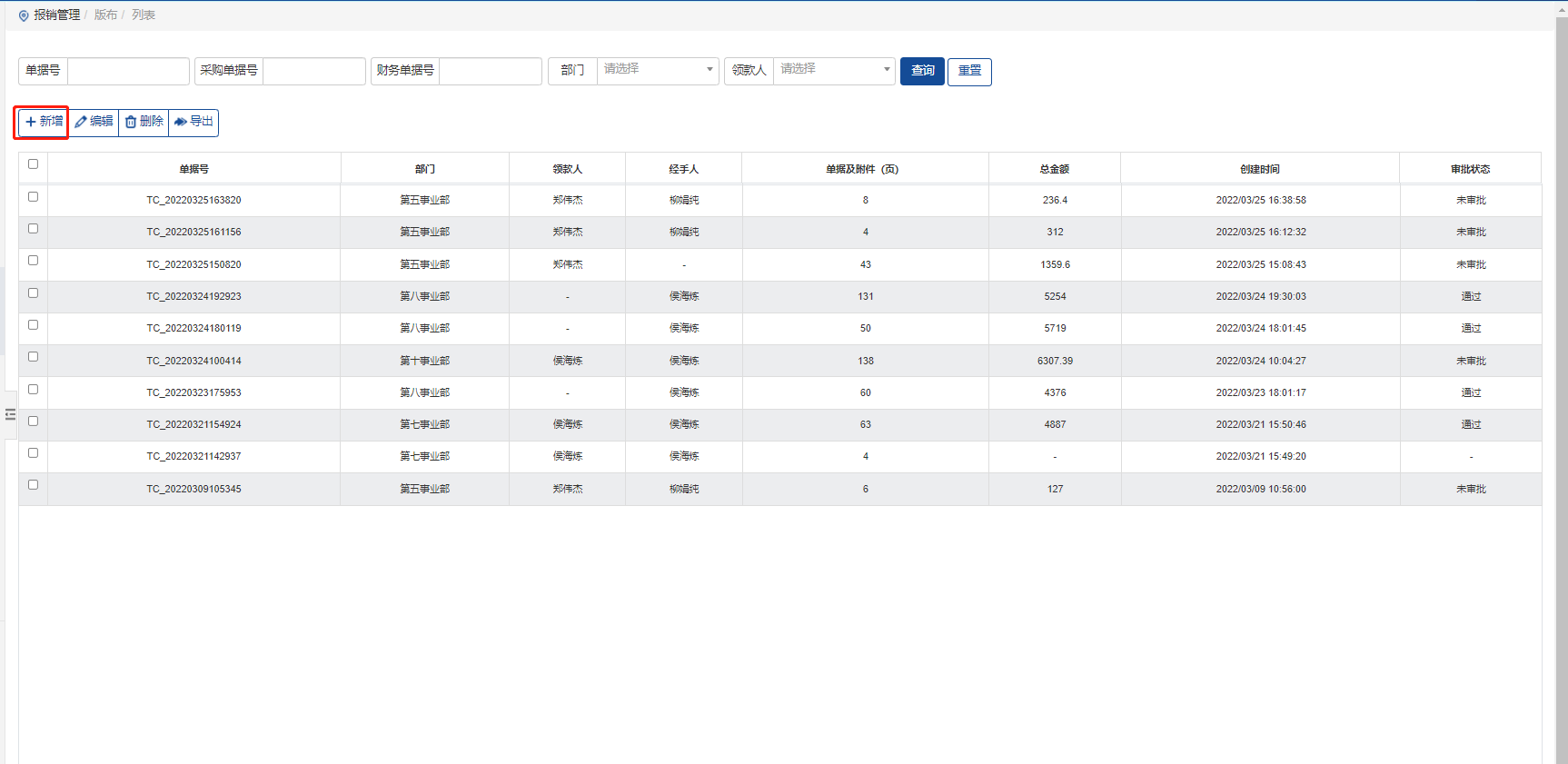Tick the select-all header checkbox

coord(33,164)
